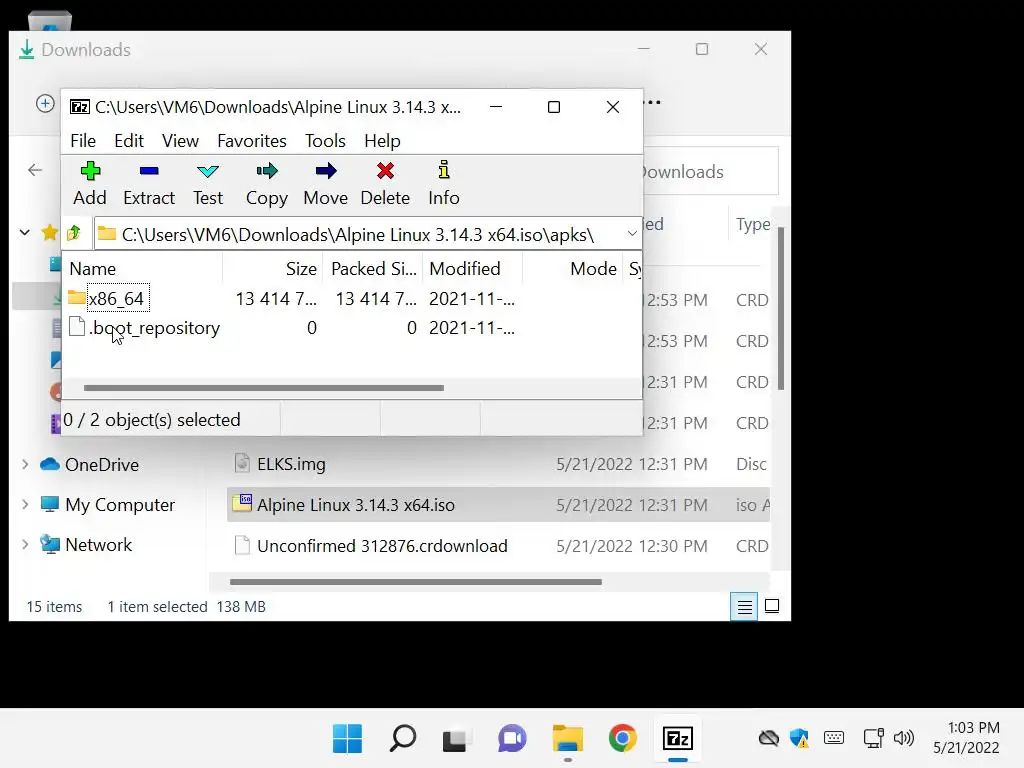
Task: Expand the OneDrive tree node
Action: [x=25, y=464]
